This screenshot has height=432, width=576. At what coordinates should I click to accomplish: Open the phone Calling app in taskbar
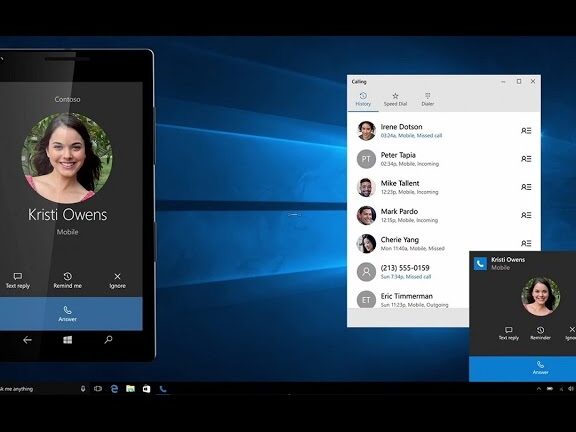coord(163,389)
